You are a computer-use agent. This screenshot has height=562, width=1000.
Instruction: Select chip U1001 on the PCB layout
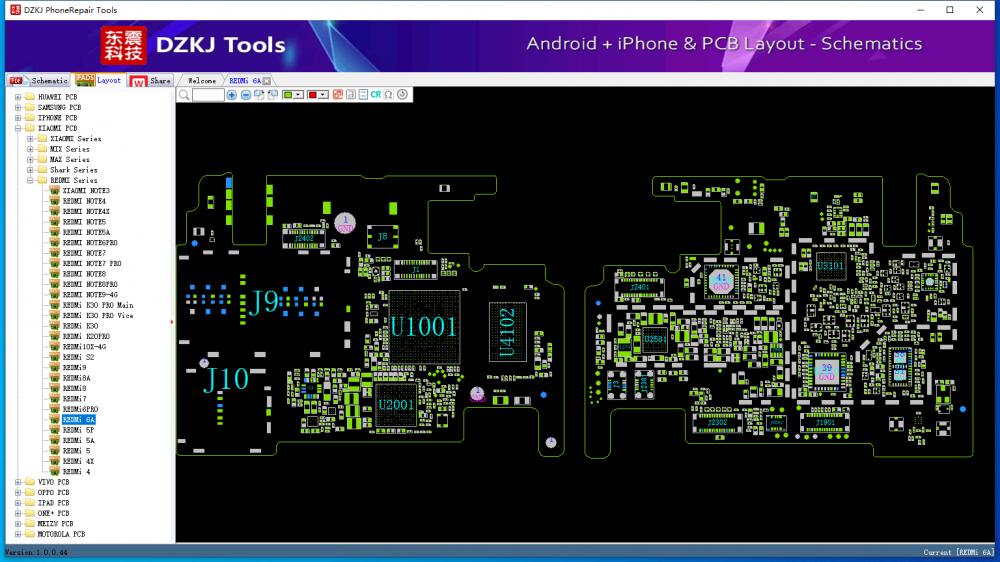tap(423, 326)
